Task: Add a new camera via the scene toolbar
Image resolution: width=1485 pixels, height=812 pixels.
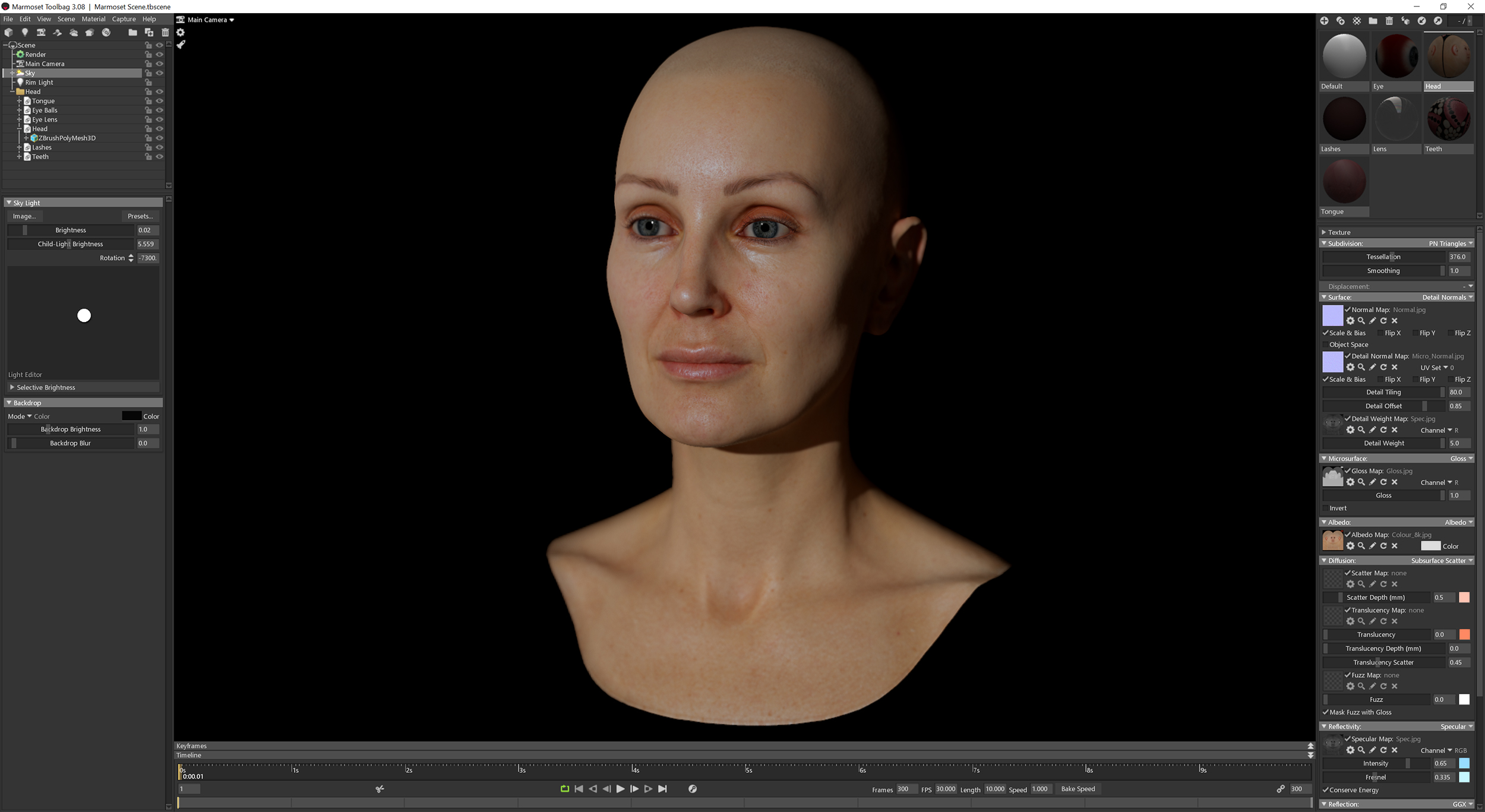Action: (41, 33)
